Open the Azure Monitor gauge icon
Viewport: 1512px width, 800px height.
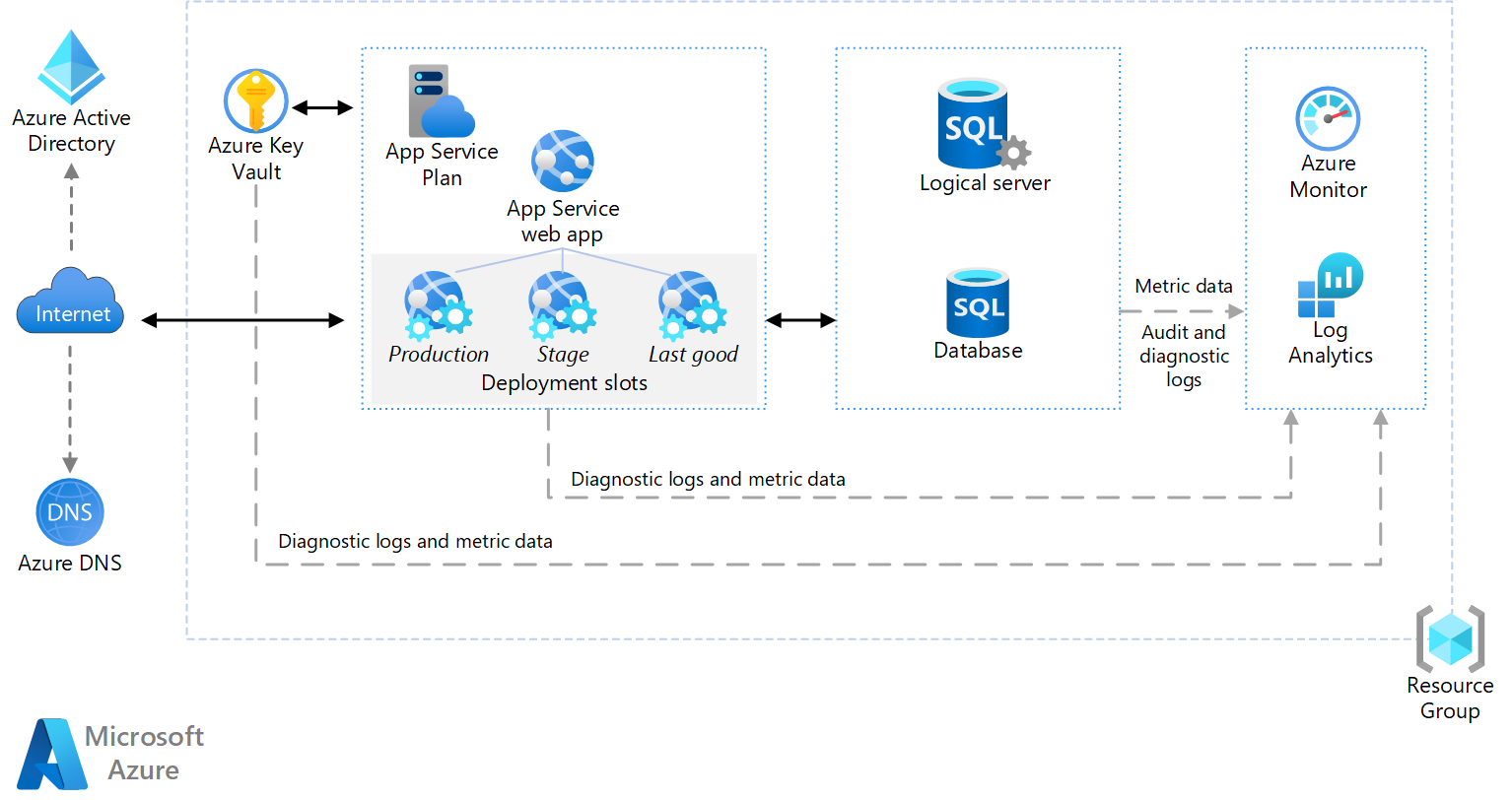click(1328, 118)
